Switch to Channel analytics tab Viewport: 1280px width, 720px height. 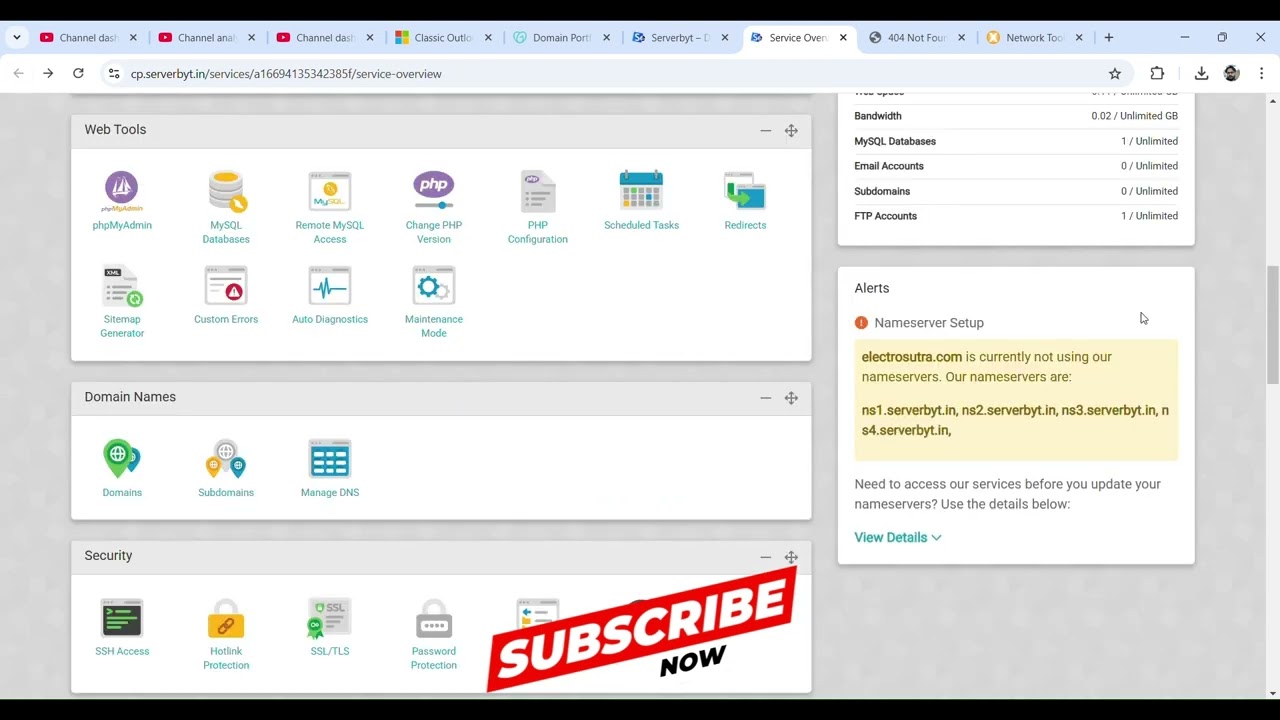pyautogui.click(x=197, y=38)
